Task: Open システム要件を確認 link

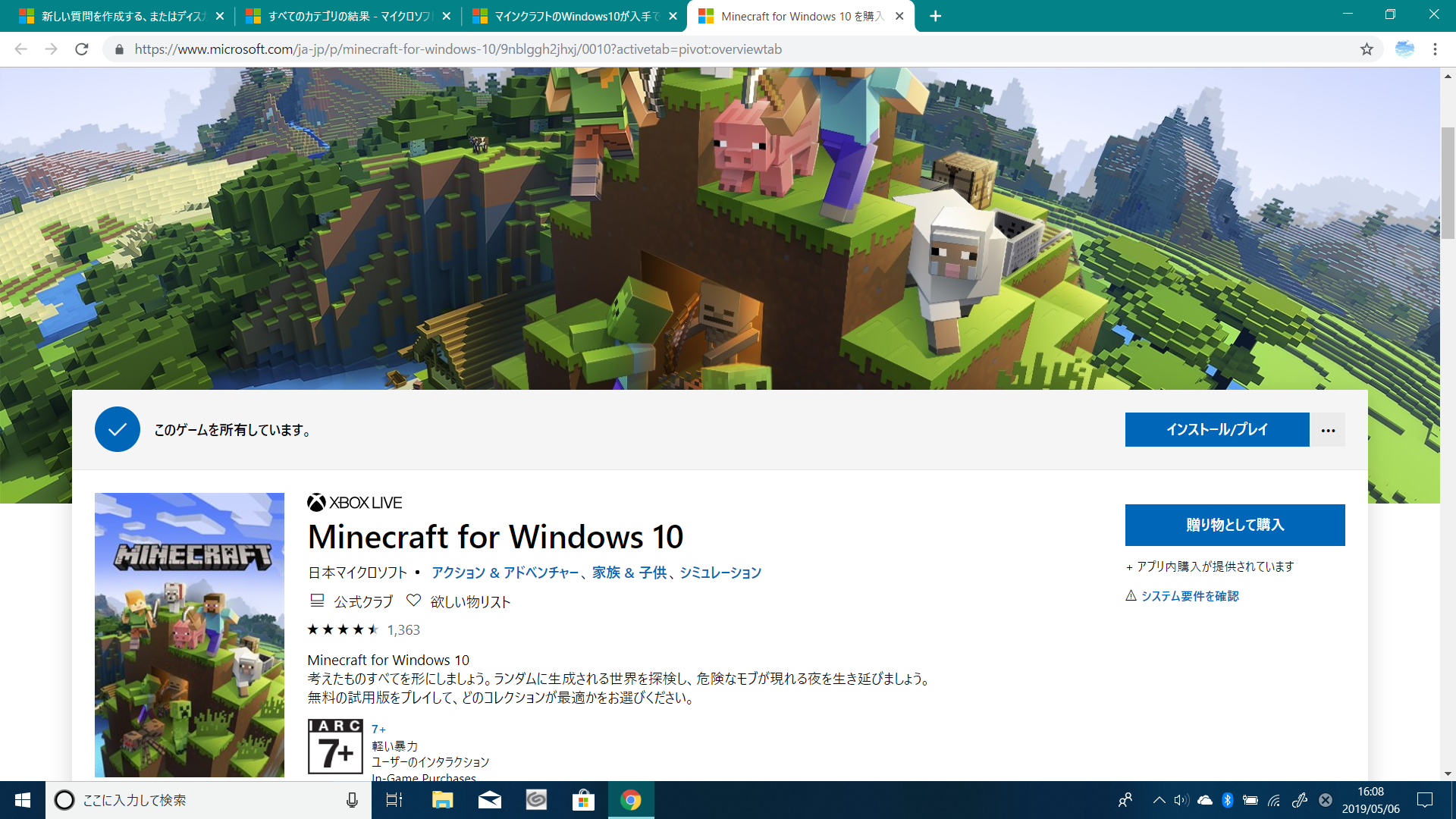Action: [x=1189, y=596]
